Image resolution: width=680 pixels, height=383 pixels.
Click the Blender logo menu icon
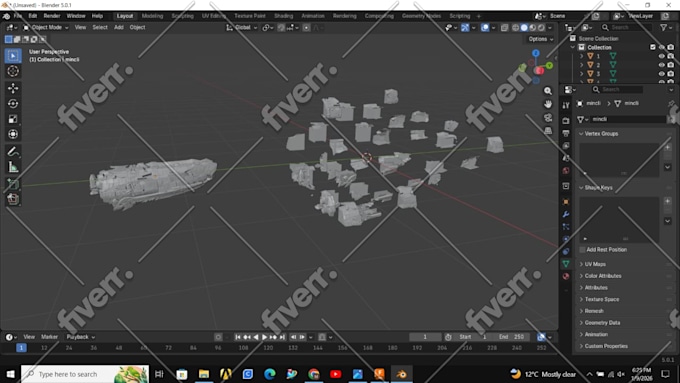click(x=7, y=16)
